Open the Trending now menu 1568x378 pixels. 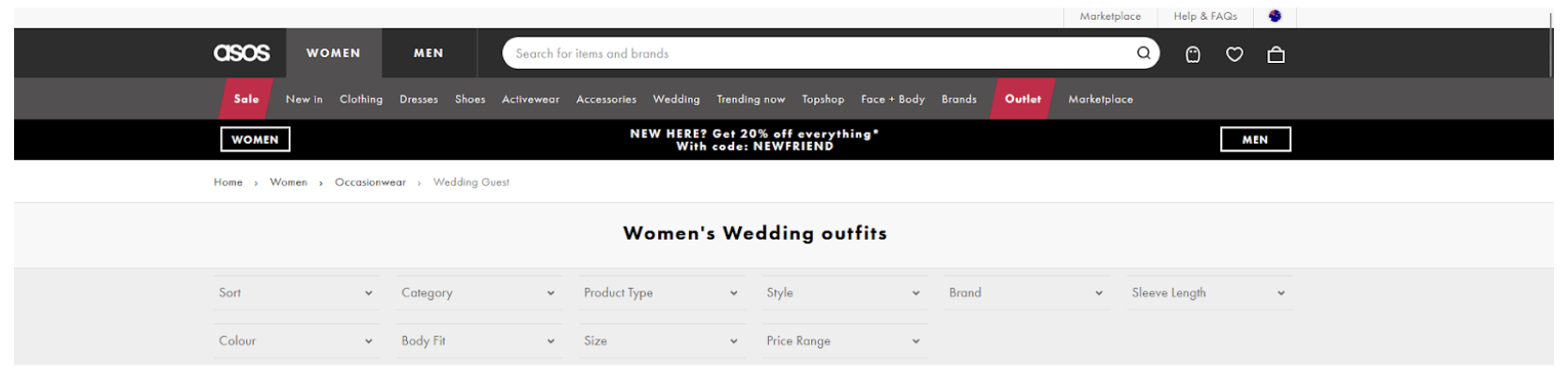coord(750,99)
